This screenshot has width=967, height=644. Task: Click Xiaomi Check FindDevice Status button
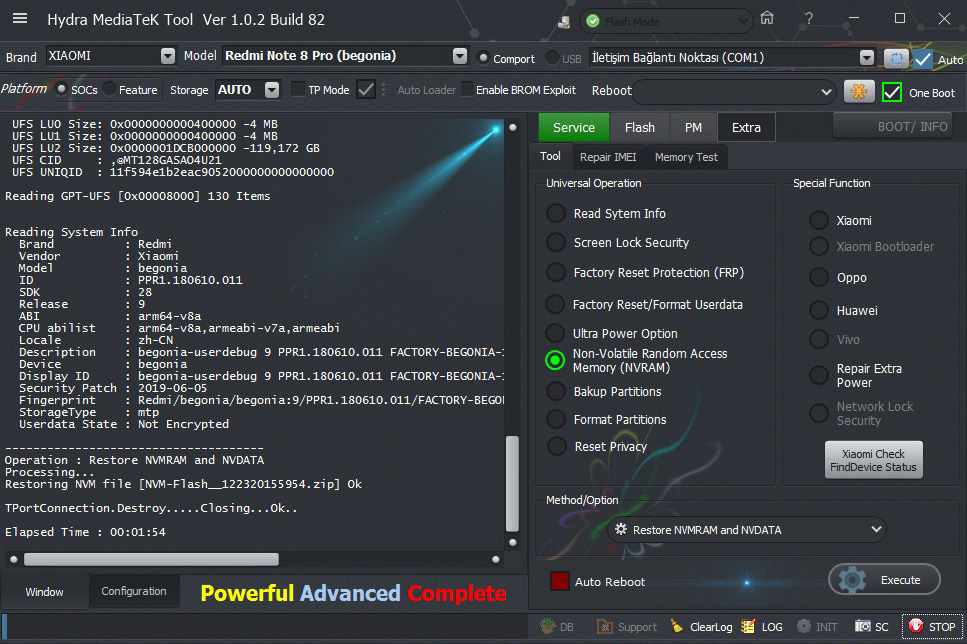click(x=873, y=460)
